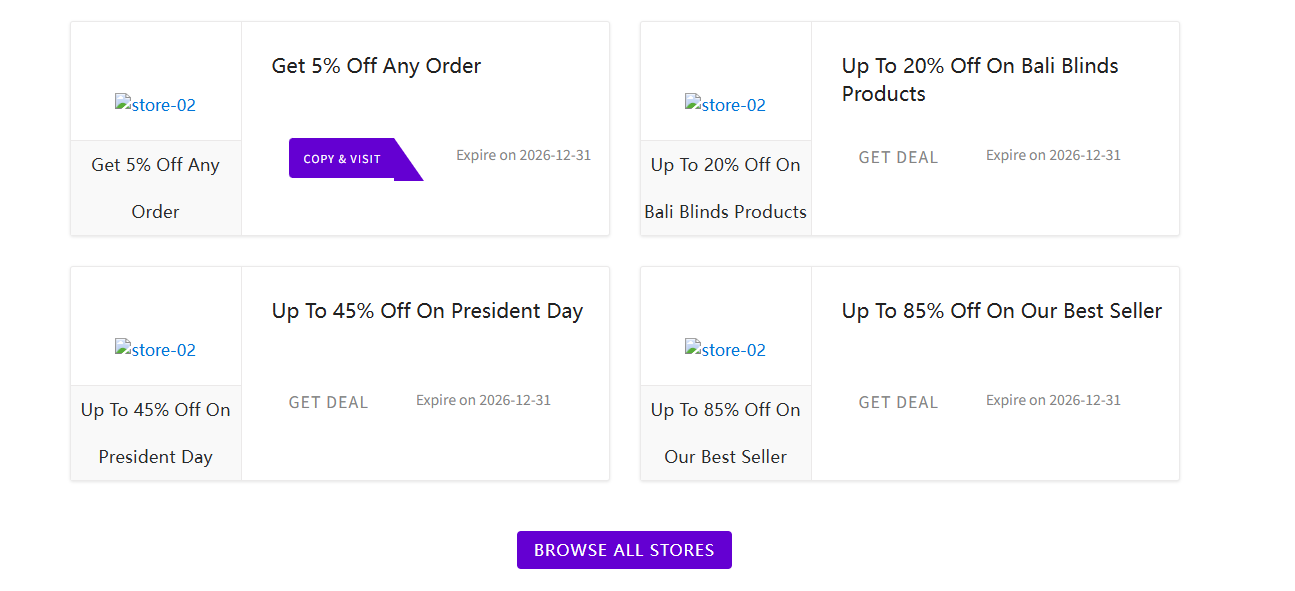This screenshot has width=1295, height=591.
Task: Click GET DEAL on the Bali Blinds offer
Action: [898, 157]
